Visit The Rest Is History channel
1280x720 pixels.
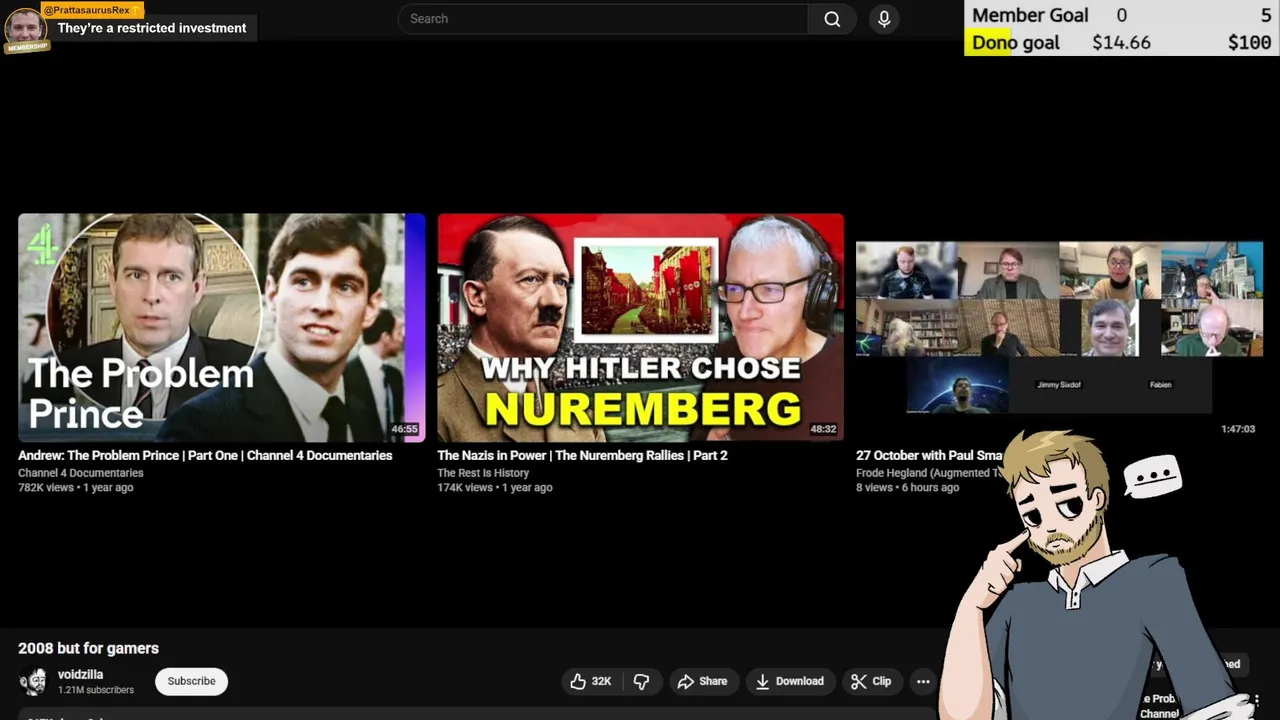click(483, 473)
